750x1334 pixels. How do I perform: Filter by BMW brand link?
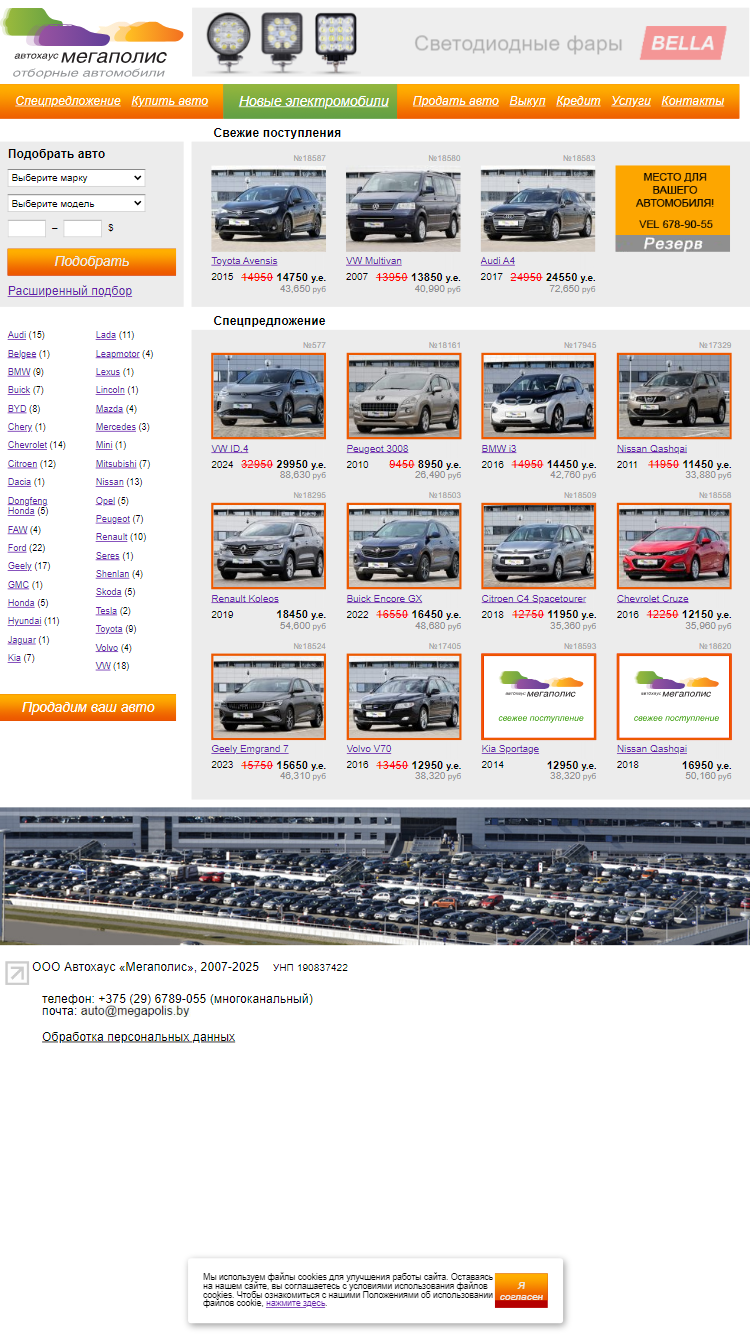[19, 372]
